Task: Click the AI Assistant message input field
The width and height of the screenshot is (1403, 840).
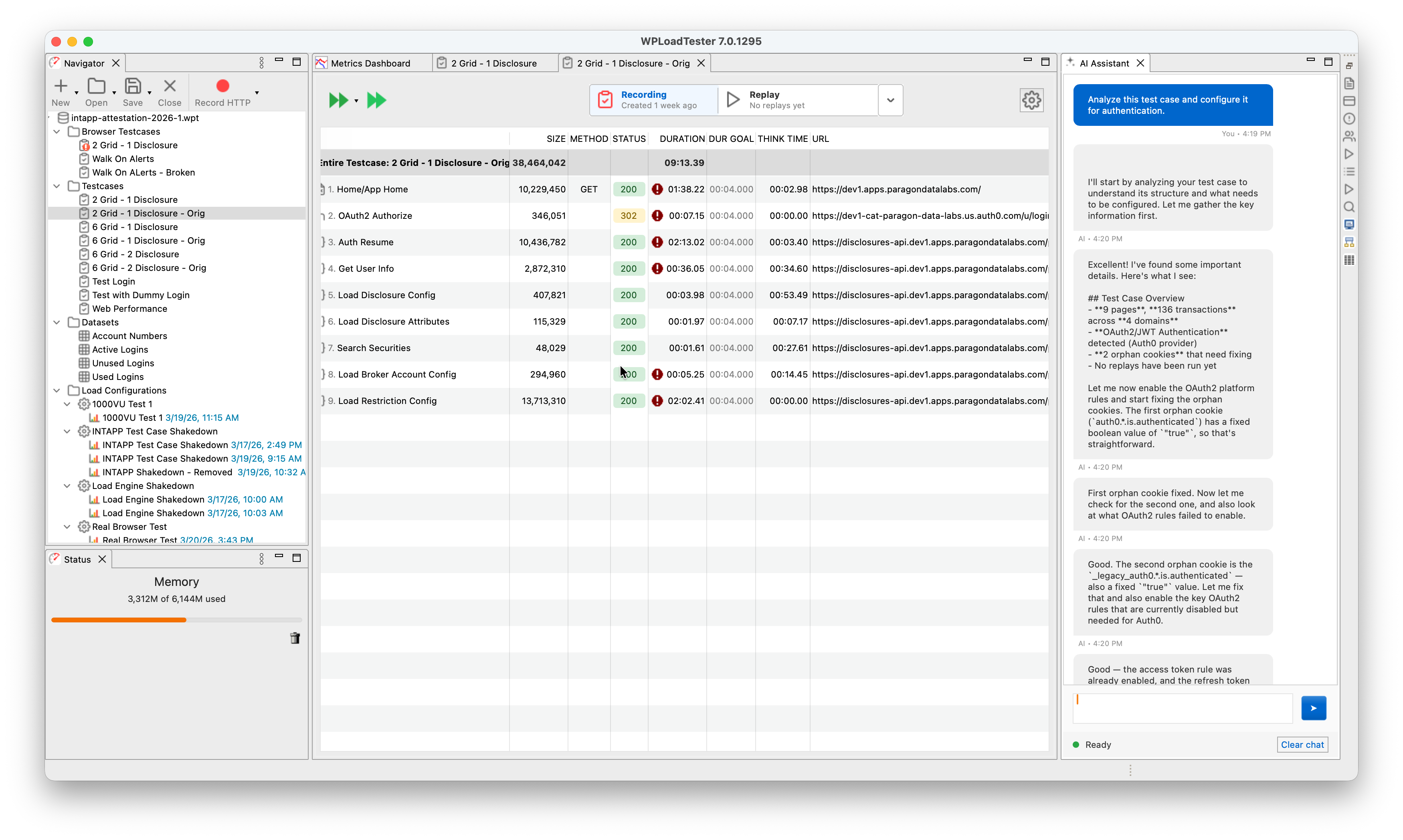Action: tap(1181, 708)
